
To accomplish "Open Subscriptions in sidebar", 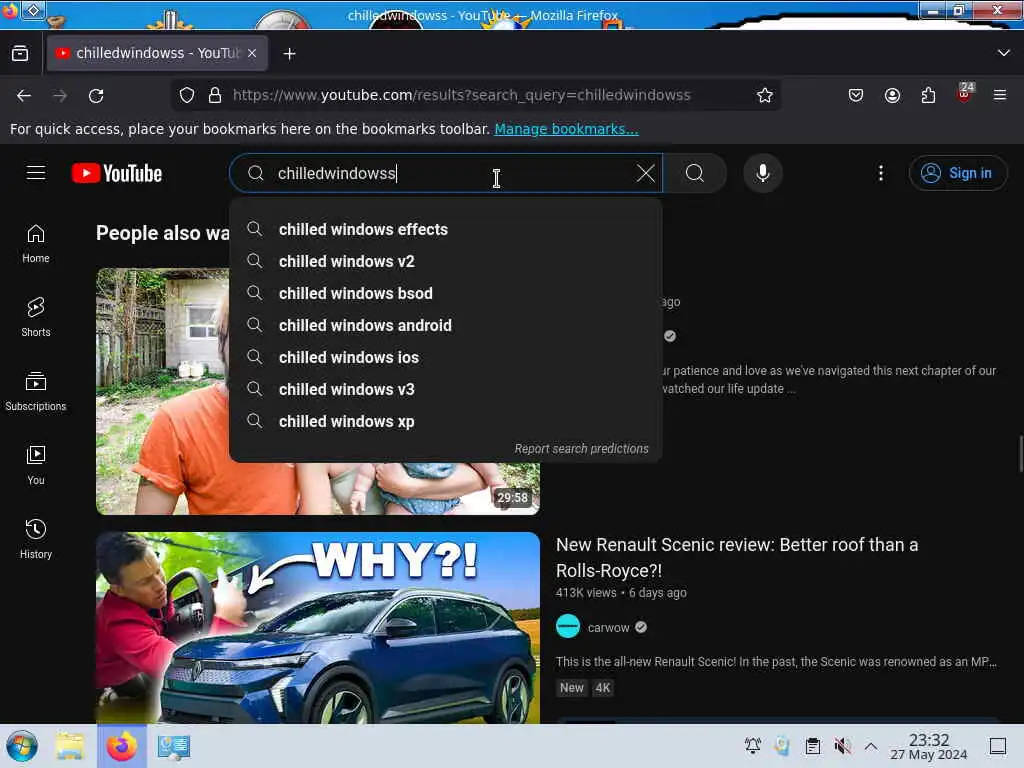I will click(x=36, y=391).
